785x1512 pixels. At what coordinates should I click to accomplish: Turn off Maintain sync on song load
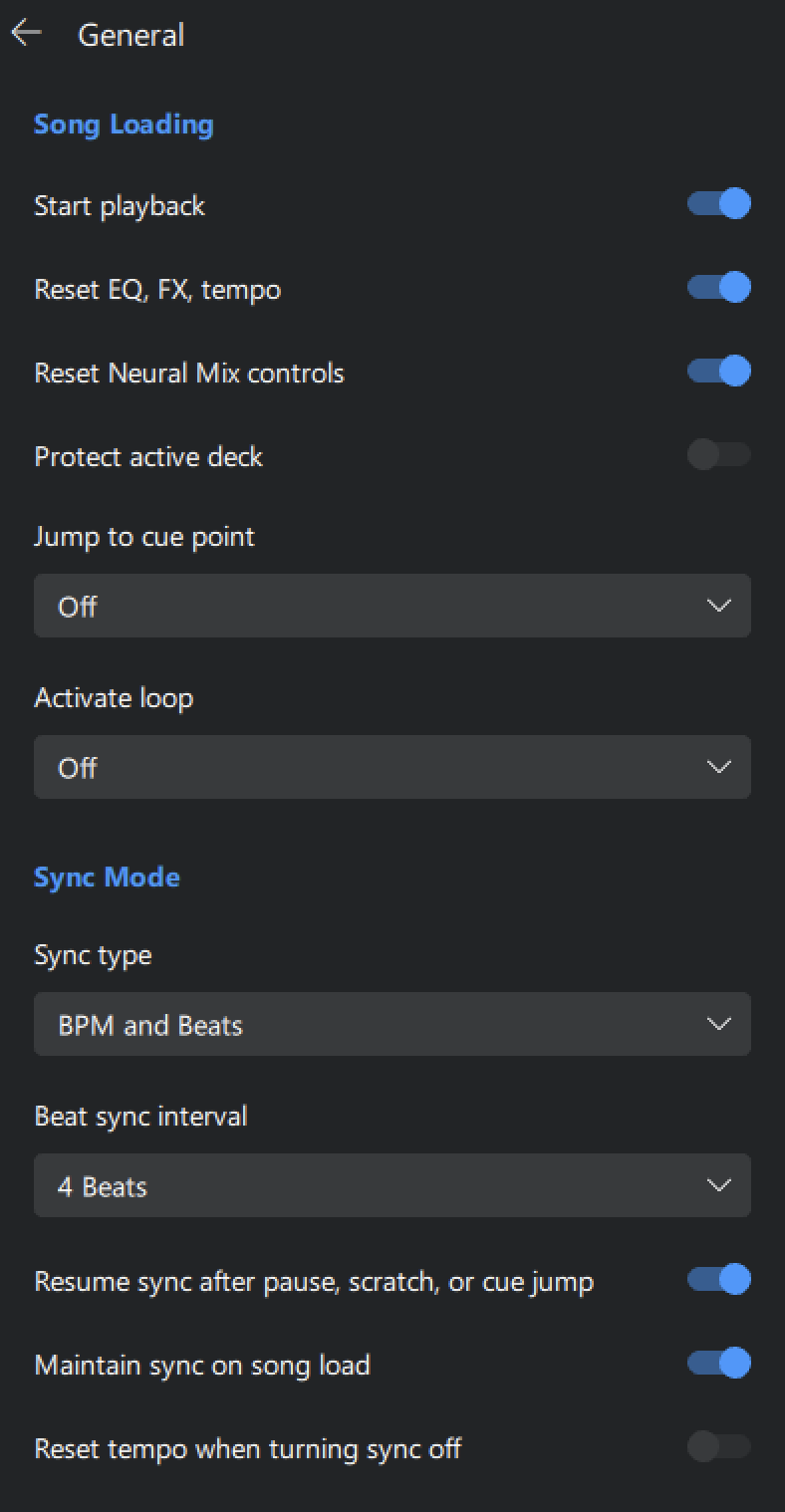tap(719, 1364)
